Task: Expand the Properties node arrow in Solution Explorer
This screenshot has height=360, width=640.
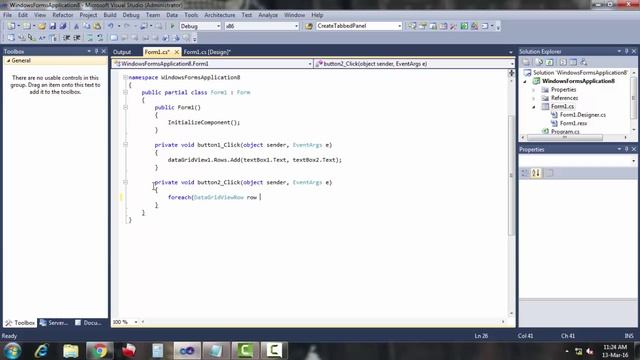Action: [534, 89]
